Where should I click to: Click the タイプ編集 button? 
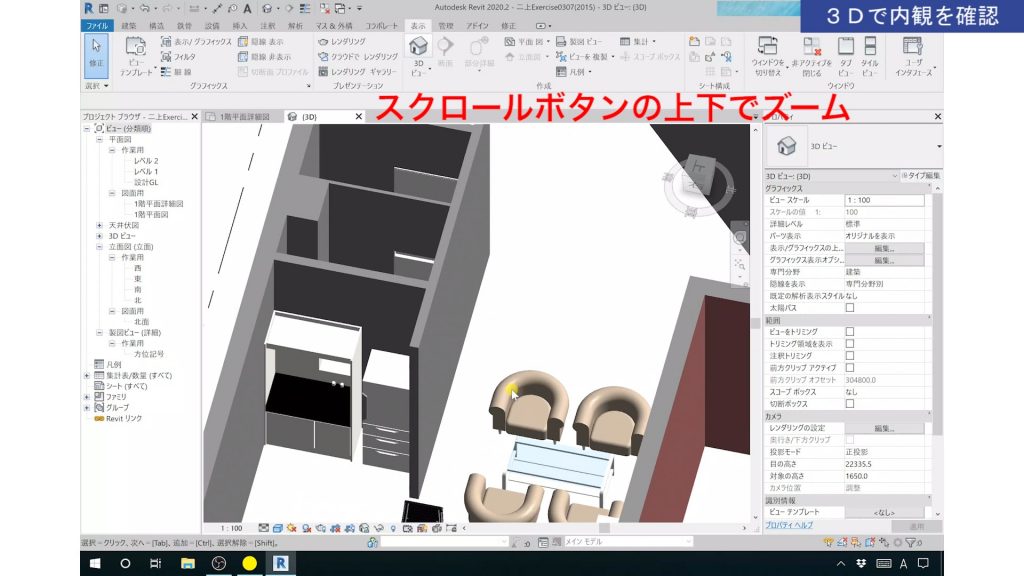(x=922, y=175)
